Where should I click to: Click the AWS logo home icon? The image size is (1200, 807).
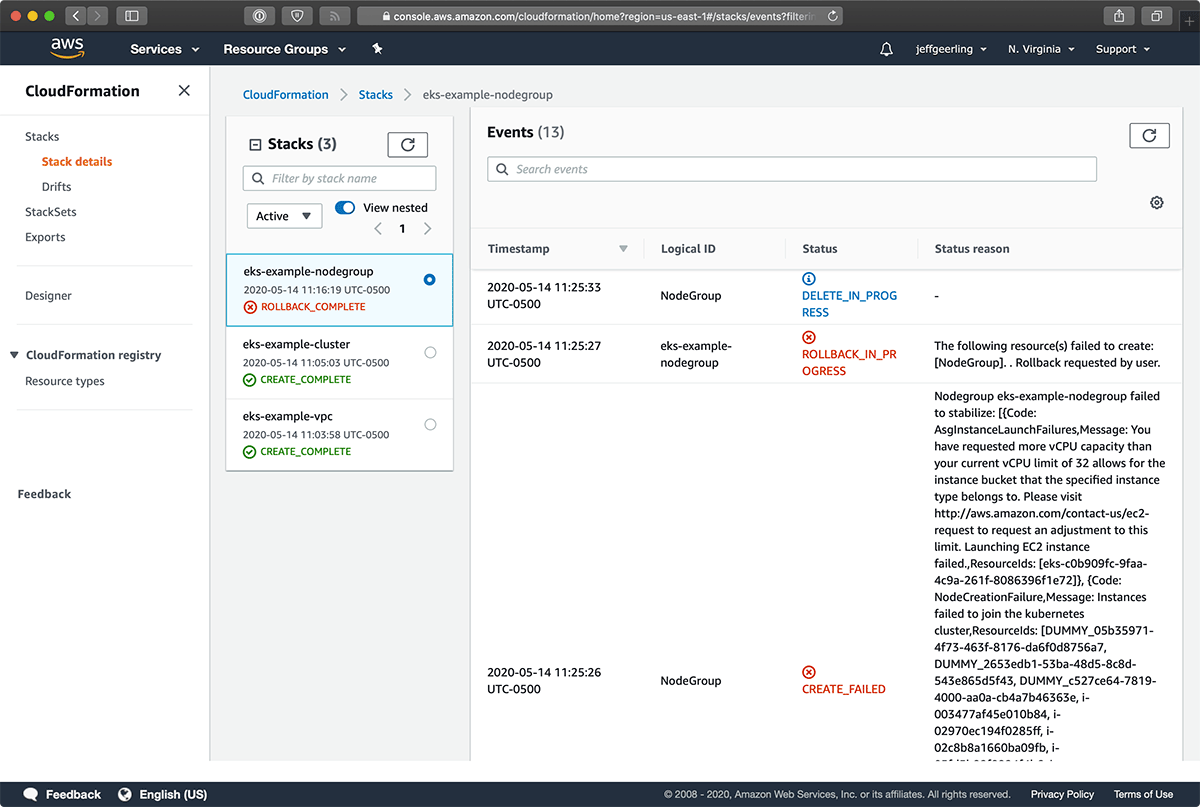[68, 48]
